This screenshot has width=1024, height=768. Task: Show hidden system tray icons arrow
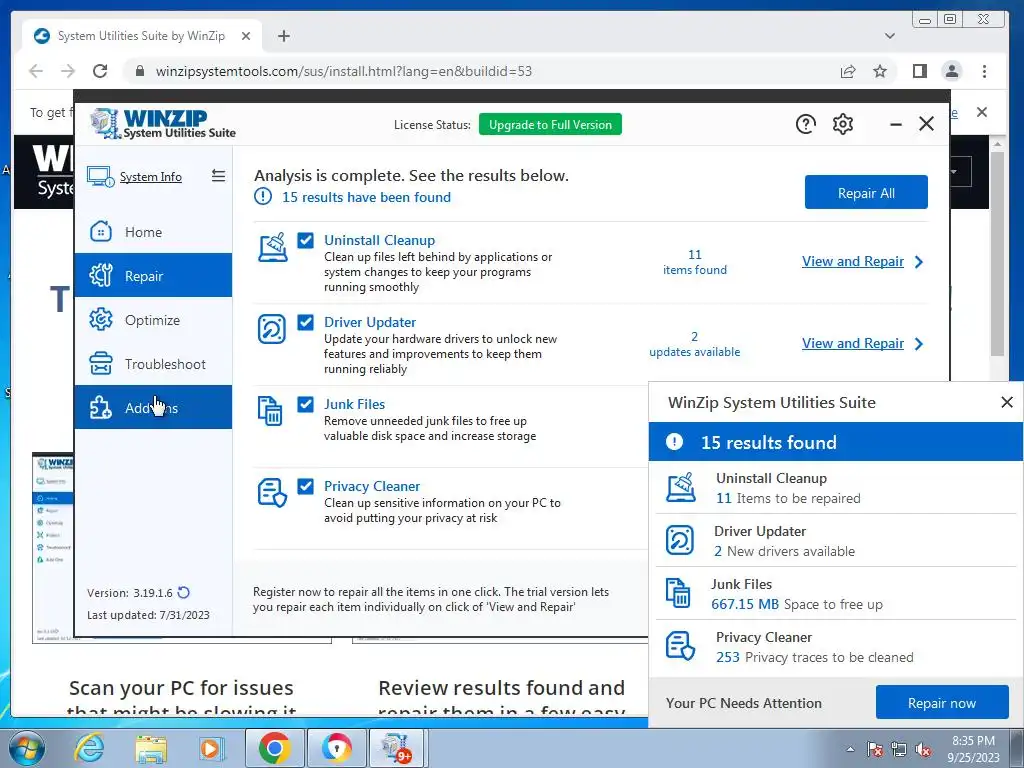pyautogui.click(x=850, y=749)
